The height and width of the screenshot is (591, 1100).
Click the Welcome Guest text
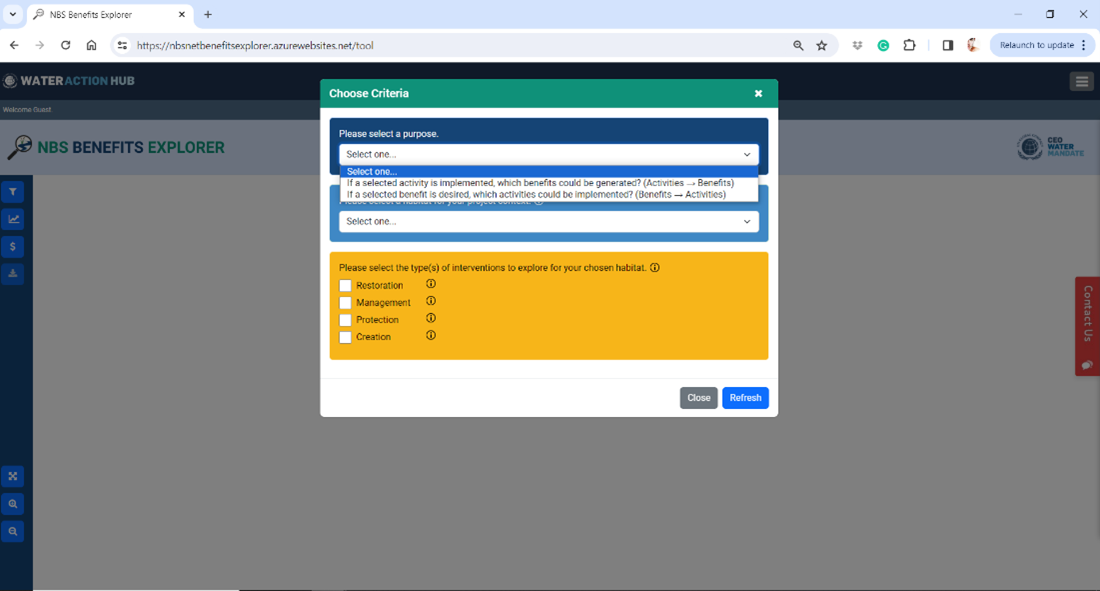[27, 109]
